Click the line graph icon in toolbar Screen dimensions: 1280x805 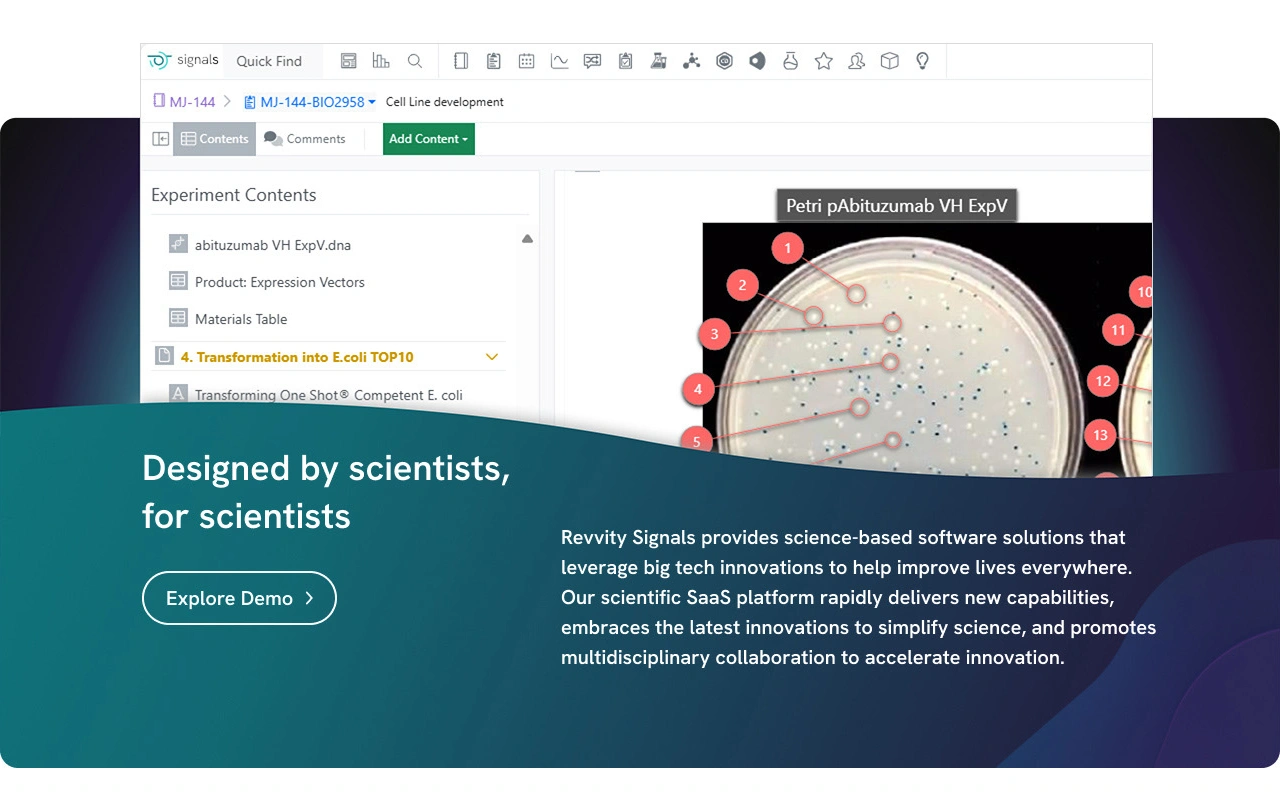[559, 61]
